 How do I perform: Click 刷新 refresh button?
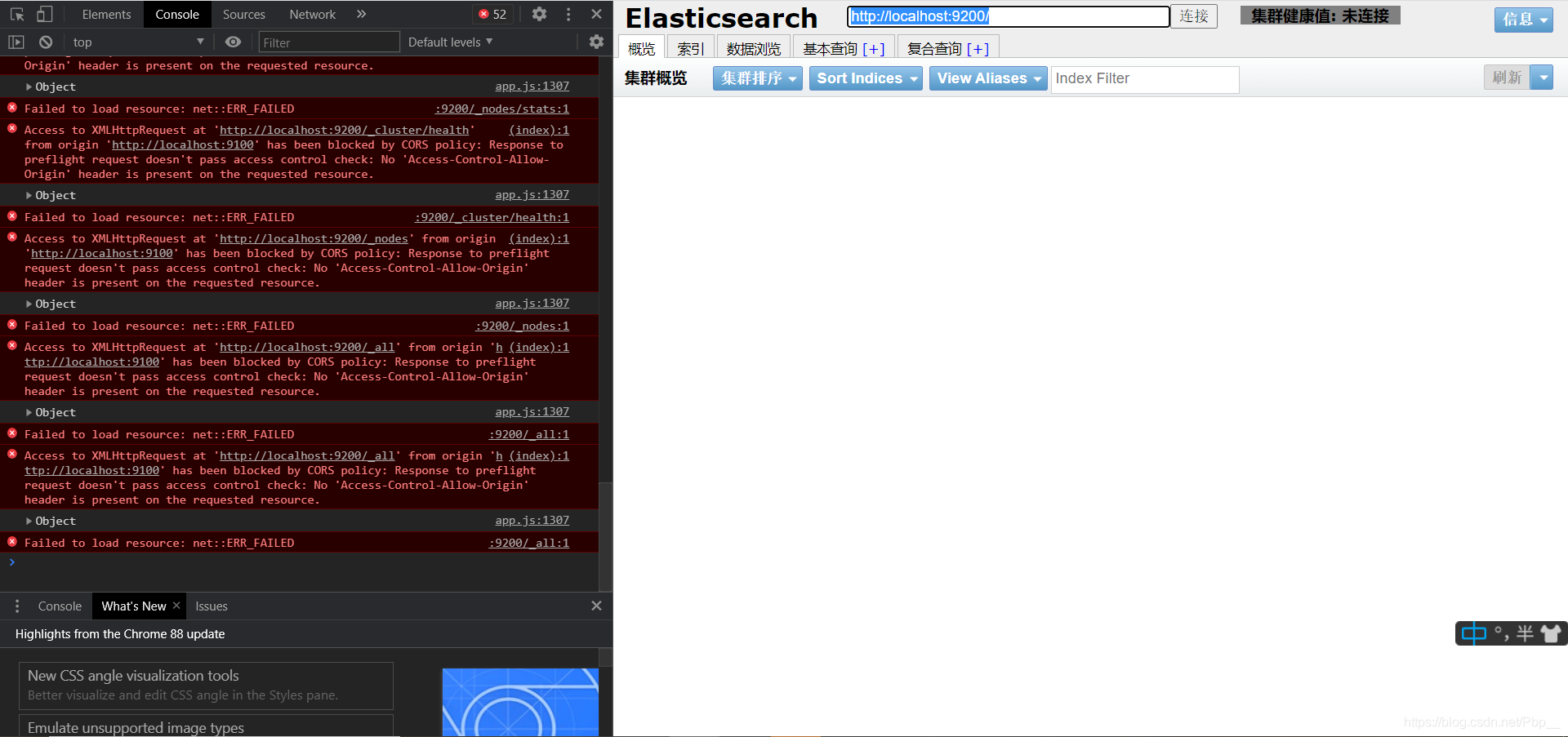click(1507, 78)
